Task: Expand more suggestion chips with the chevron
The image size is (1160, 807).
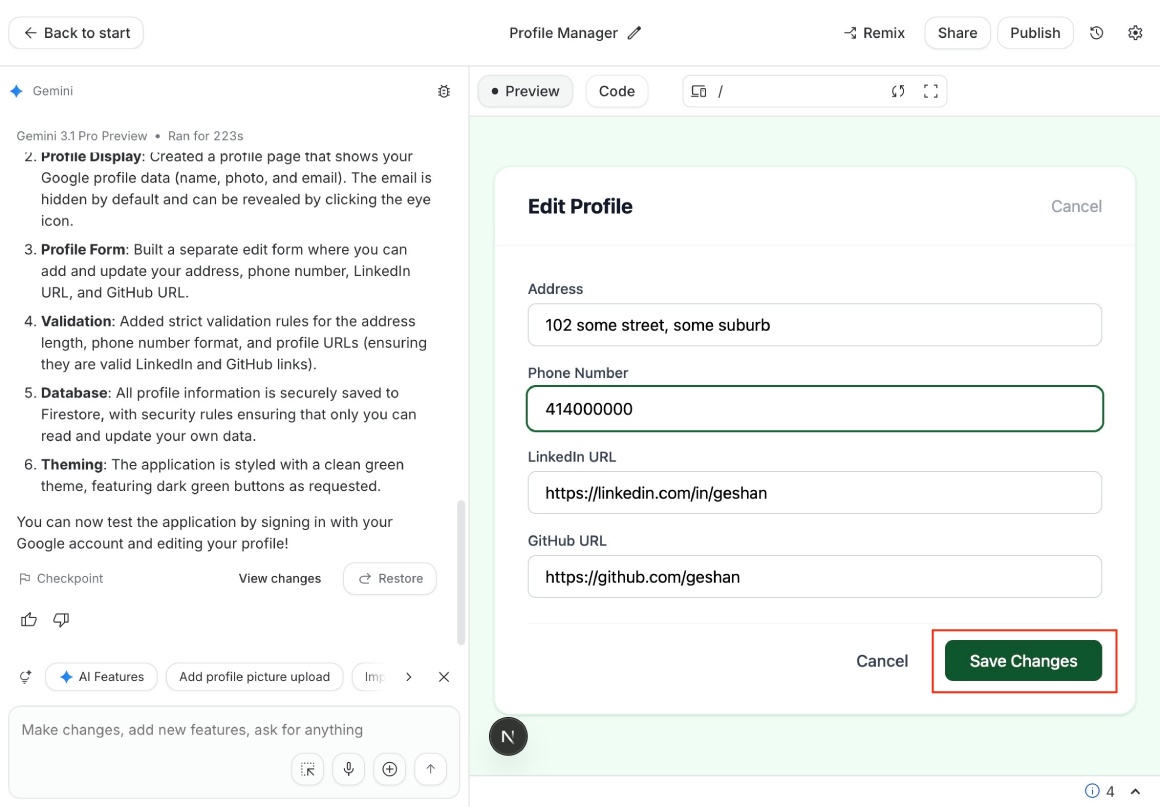Action: click(x=408, y=676)
